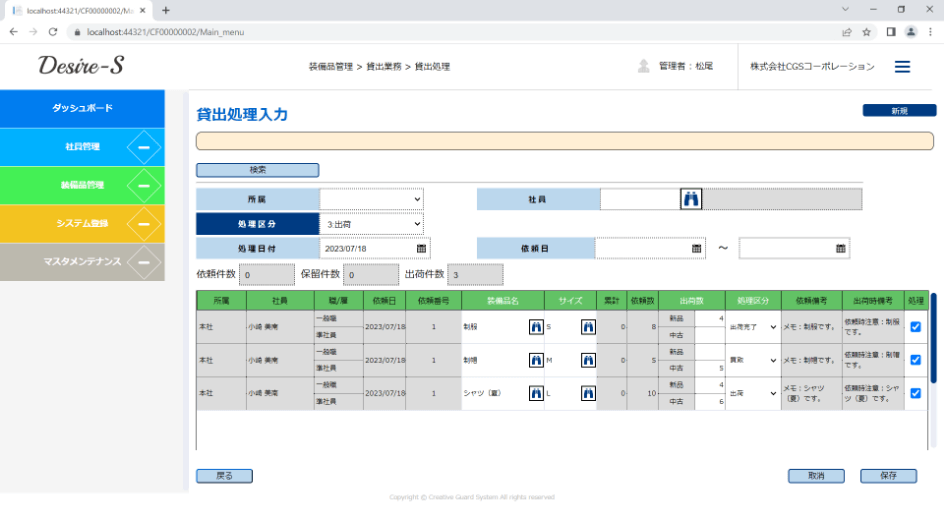Screen dimensions: 944x506
Task: Focus the 中古 quantity input in the 制帽 row
Action: point(710,368)
